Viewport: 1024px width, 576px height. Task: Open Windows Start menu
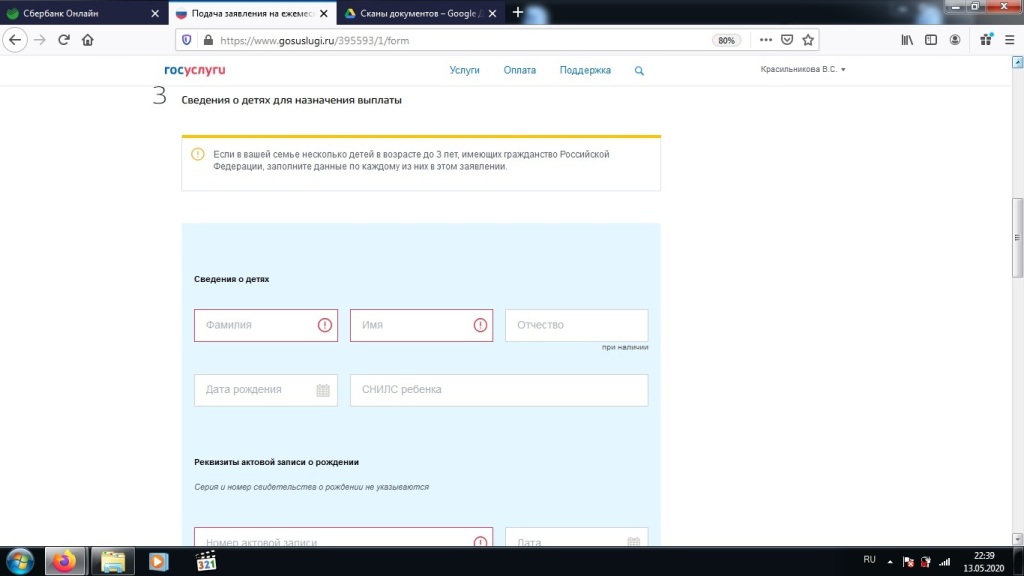tap(20, 560)
